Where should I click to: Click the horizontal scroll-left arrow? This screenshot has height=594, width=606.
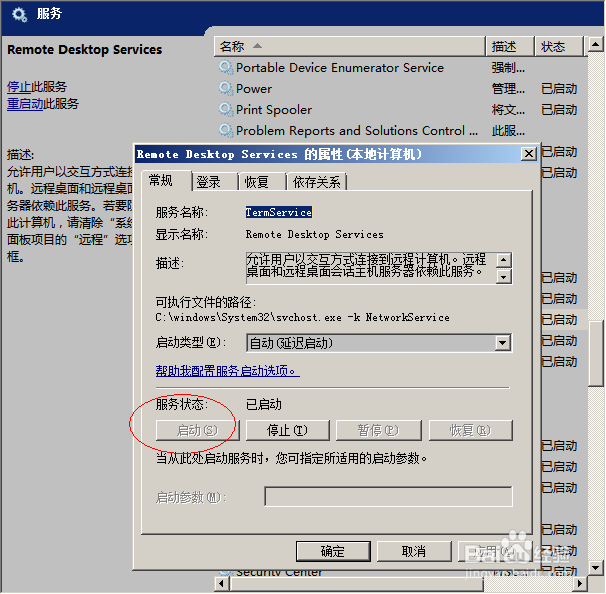221,583
